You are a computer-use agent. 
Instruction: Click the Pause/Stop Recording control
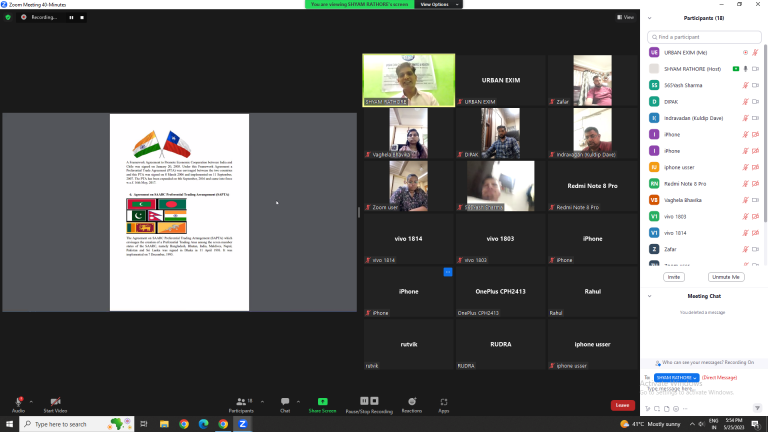(367, 402)
